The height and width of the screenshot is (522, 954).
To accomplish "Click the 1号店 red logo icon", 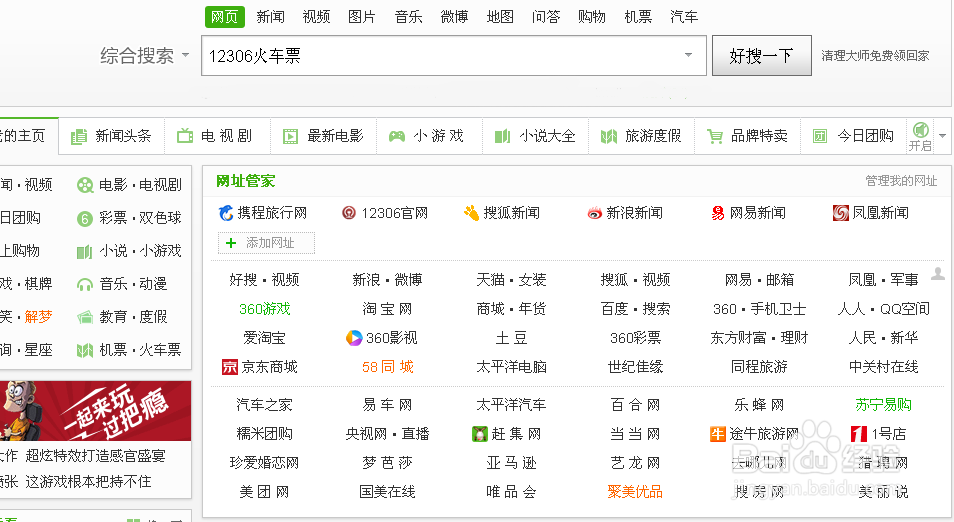I will coord(859,434).
